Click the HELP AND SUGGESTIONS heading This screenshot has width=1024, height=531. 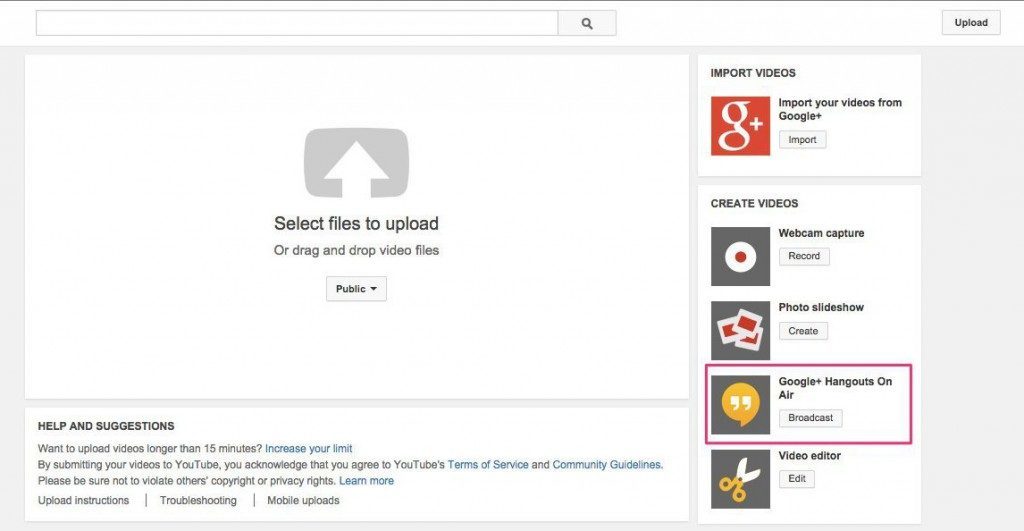(x=106, y=426)
